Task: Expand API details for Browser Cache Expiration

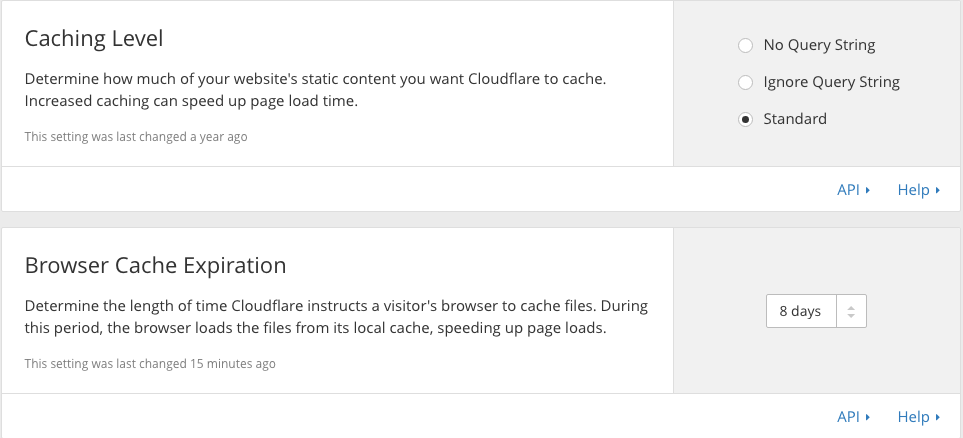Action: pyautogui.click(x=848, y=417)
